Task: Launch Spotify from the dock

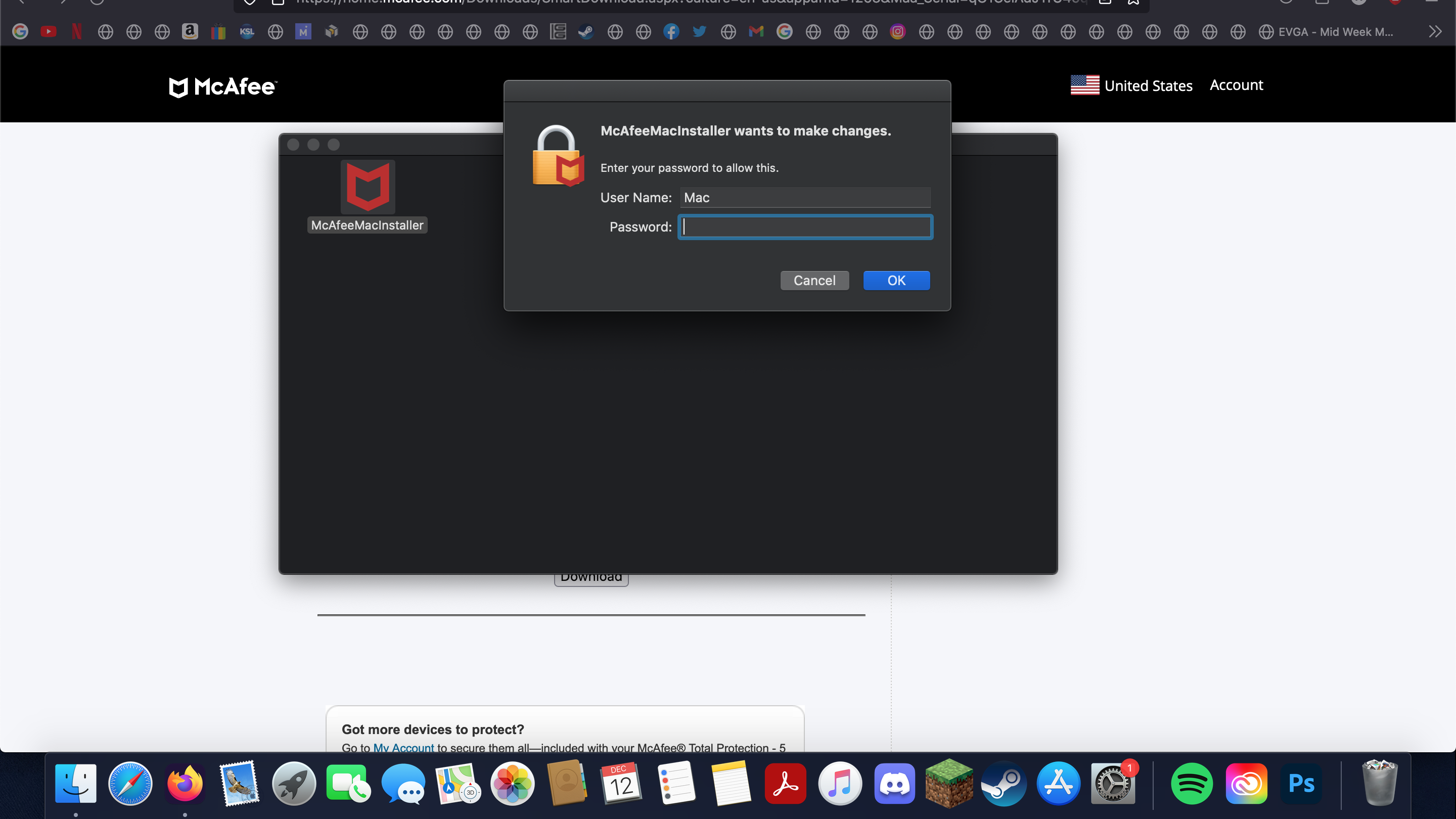Action: [x=1191, y=783]
